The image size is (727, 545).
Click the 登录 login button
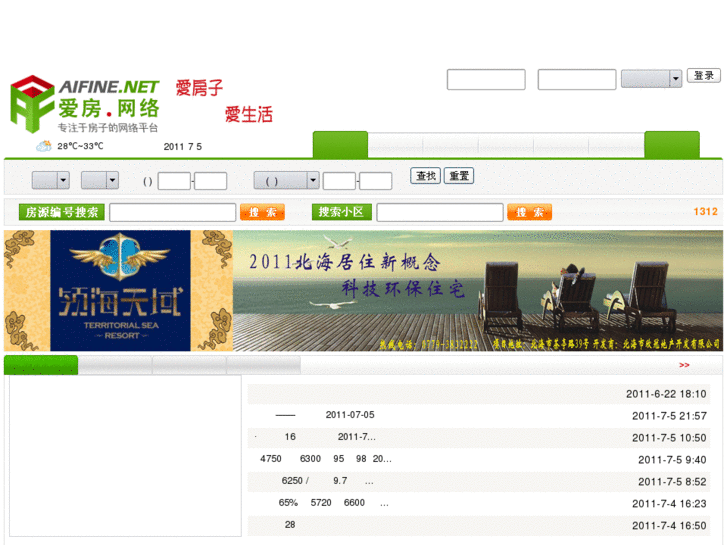pos(704,76)
